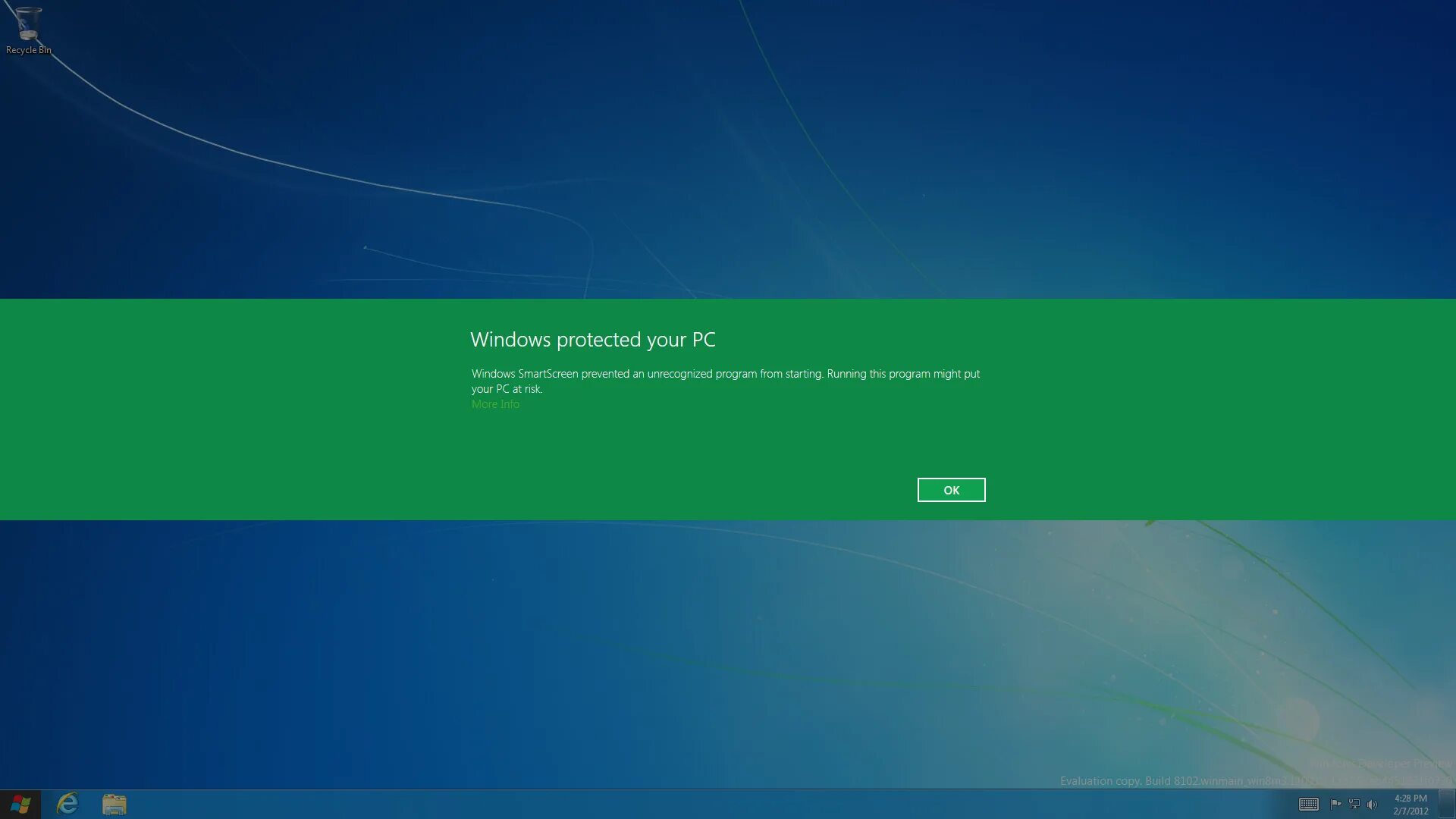The height and width of the screenshot is (819, 1456).
Task: Open the Action Center flag icon
Action: point(1335,804)
